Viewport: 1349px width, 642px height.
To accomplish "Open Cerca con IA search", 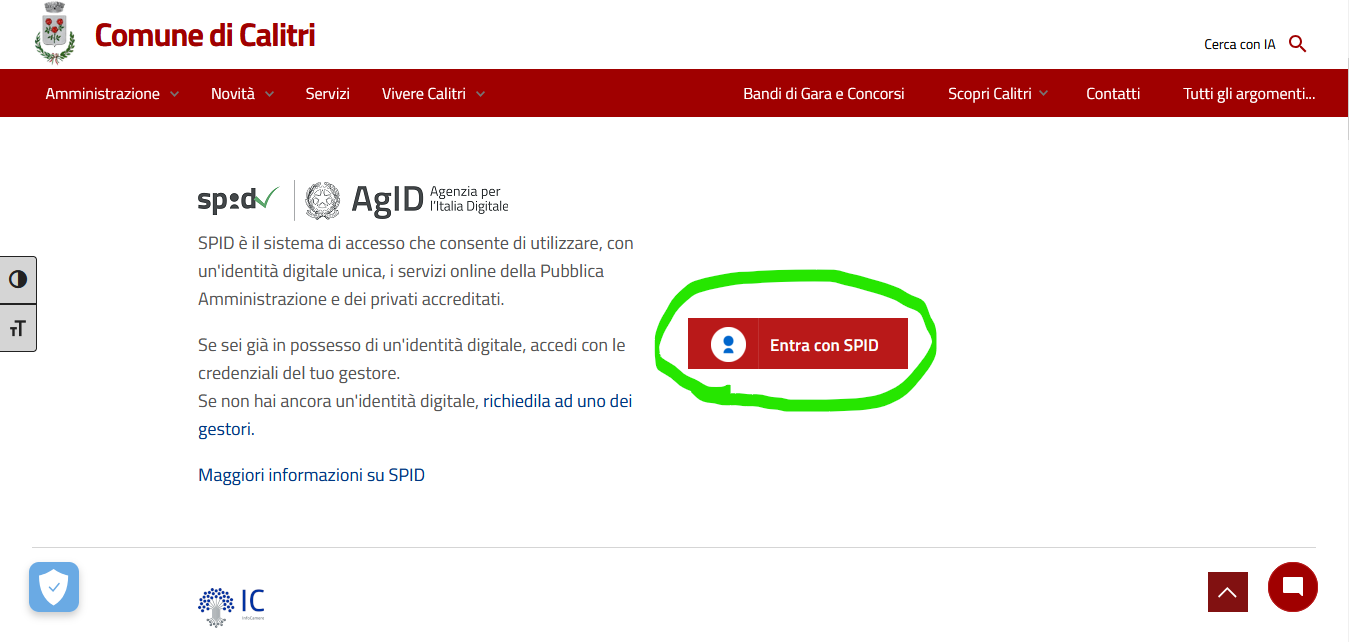I will 1240,44.
